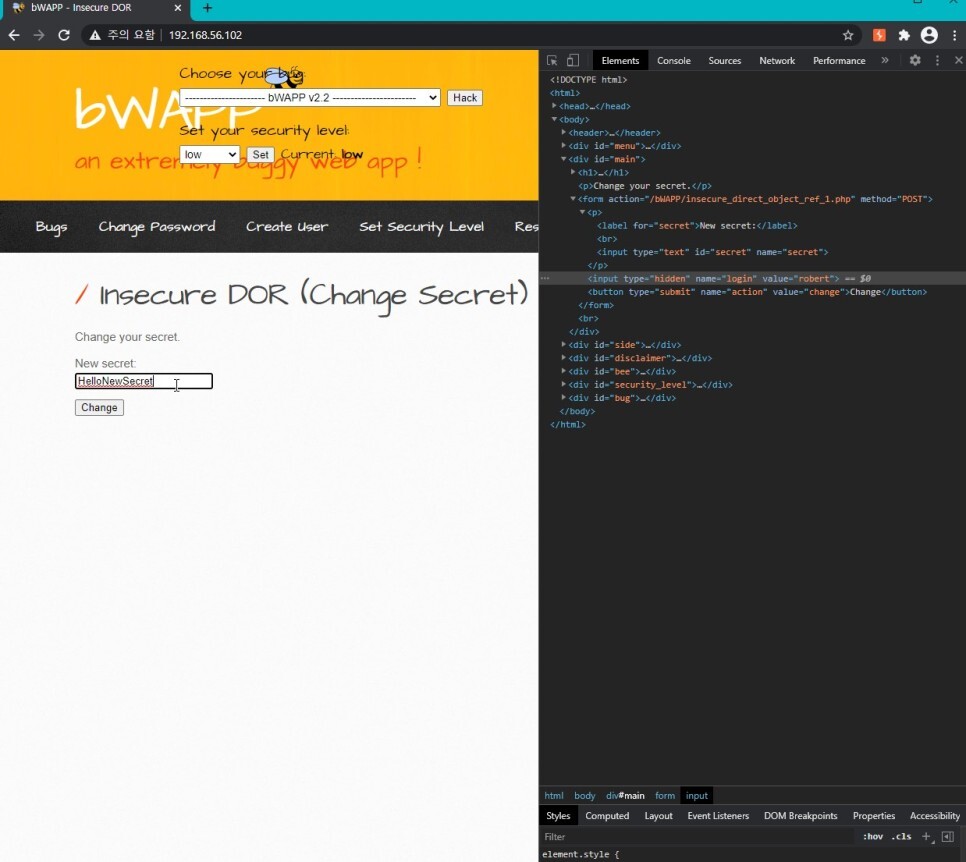Open the Bugs menu link
The image size is (966, 862).
click(51, 227)
